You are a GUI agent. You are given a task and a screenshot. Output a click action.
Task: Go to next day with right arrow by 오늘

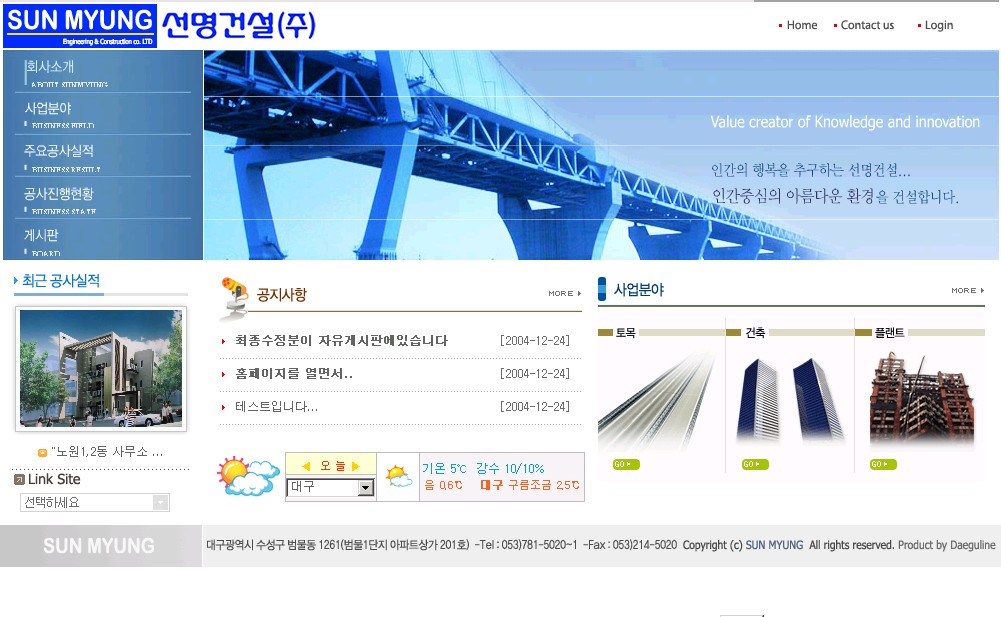click(356, 466)
